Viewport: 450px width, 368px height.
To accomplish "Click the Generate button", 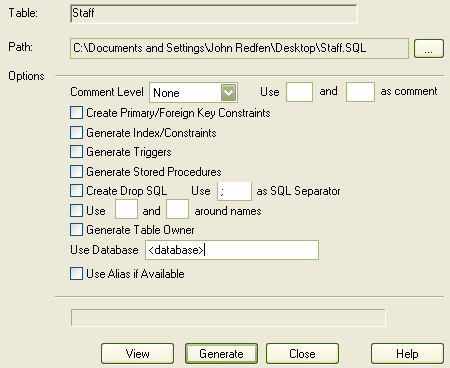I will coord(221,354).
